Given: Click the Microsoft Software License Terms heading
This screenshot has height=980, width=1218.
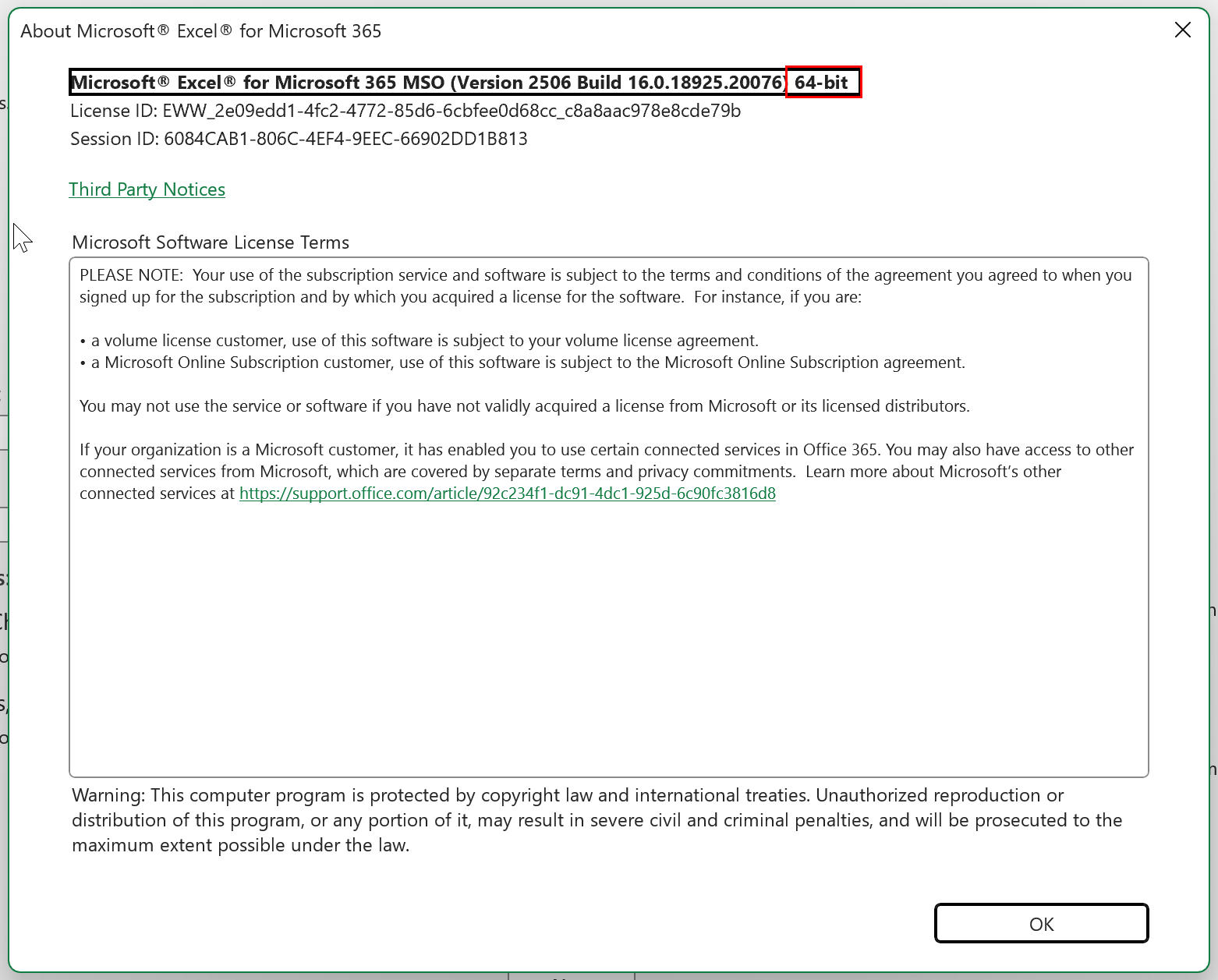Looking at the screenshot, I should [211, 242].
